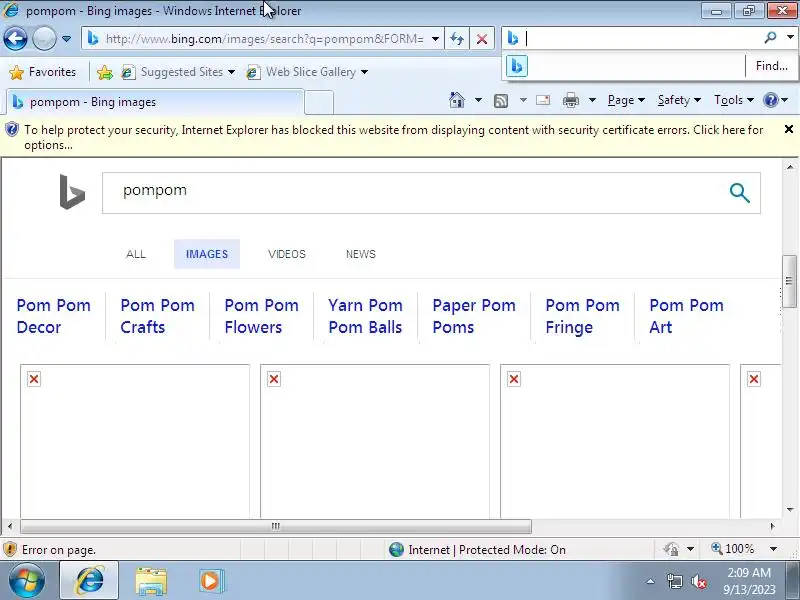Screen dimensions: 800x600
Task: Open Pom Pom Flowers suggestion link
Action: [262, 316]
